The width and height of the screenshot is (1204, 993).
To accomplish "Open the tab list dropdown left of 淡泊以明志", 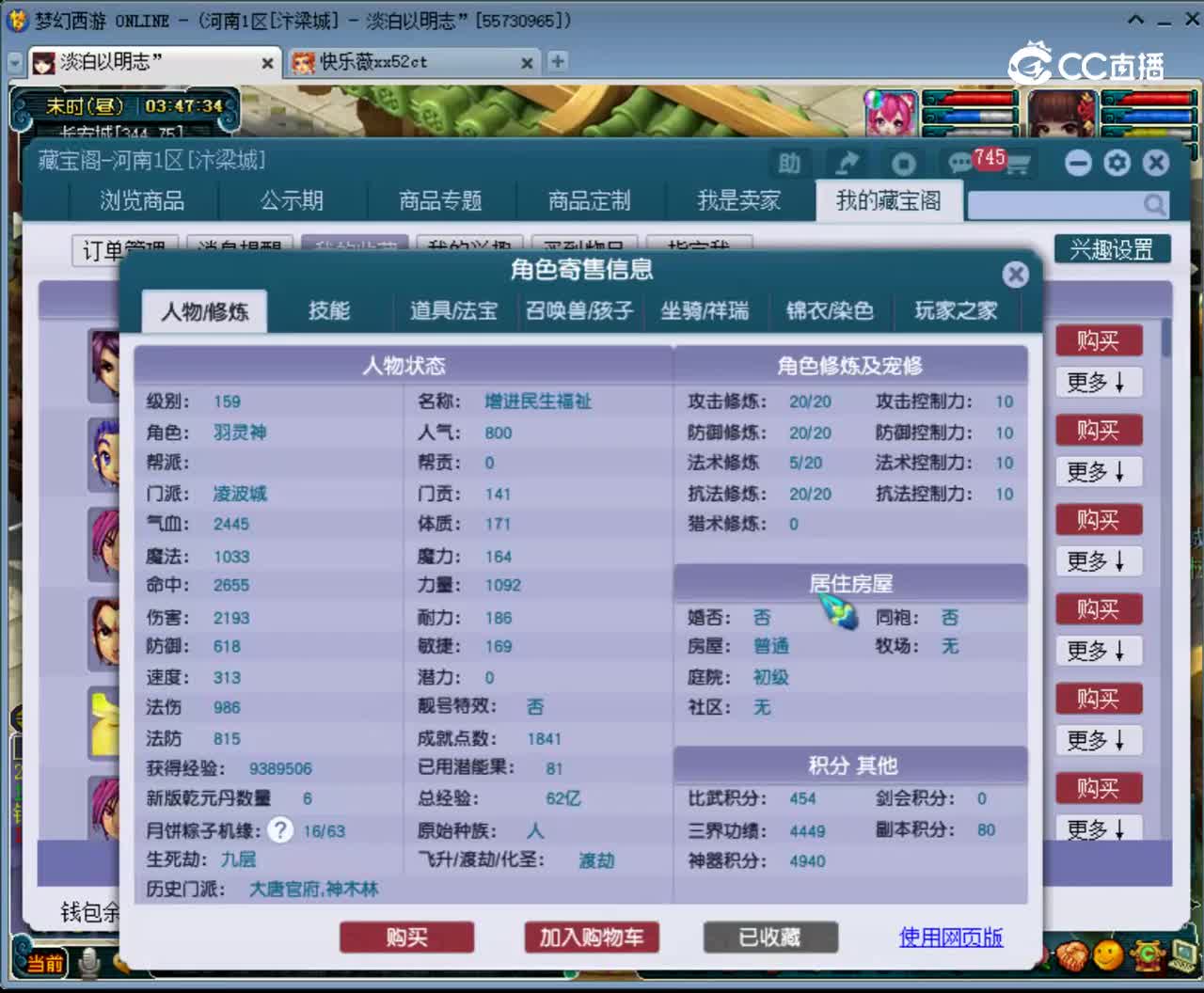I will click(x=14, y=63).
